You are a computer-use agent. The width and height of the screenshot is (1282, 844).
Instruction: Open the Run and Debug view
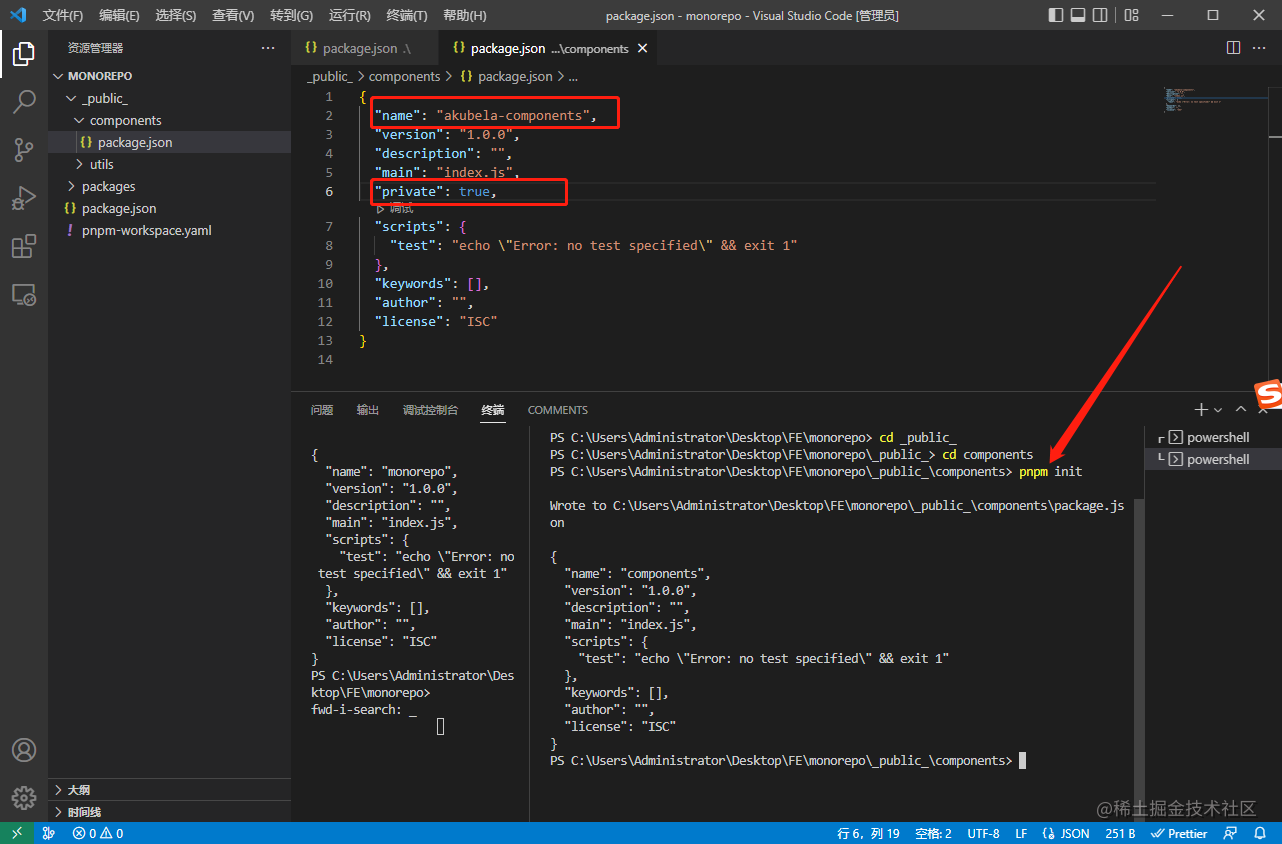24,198
